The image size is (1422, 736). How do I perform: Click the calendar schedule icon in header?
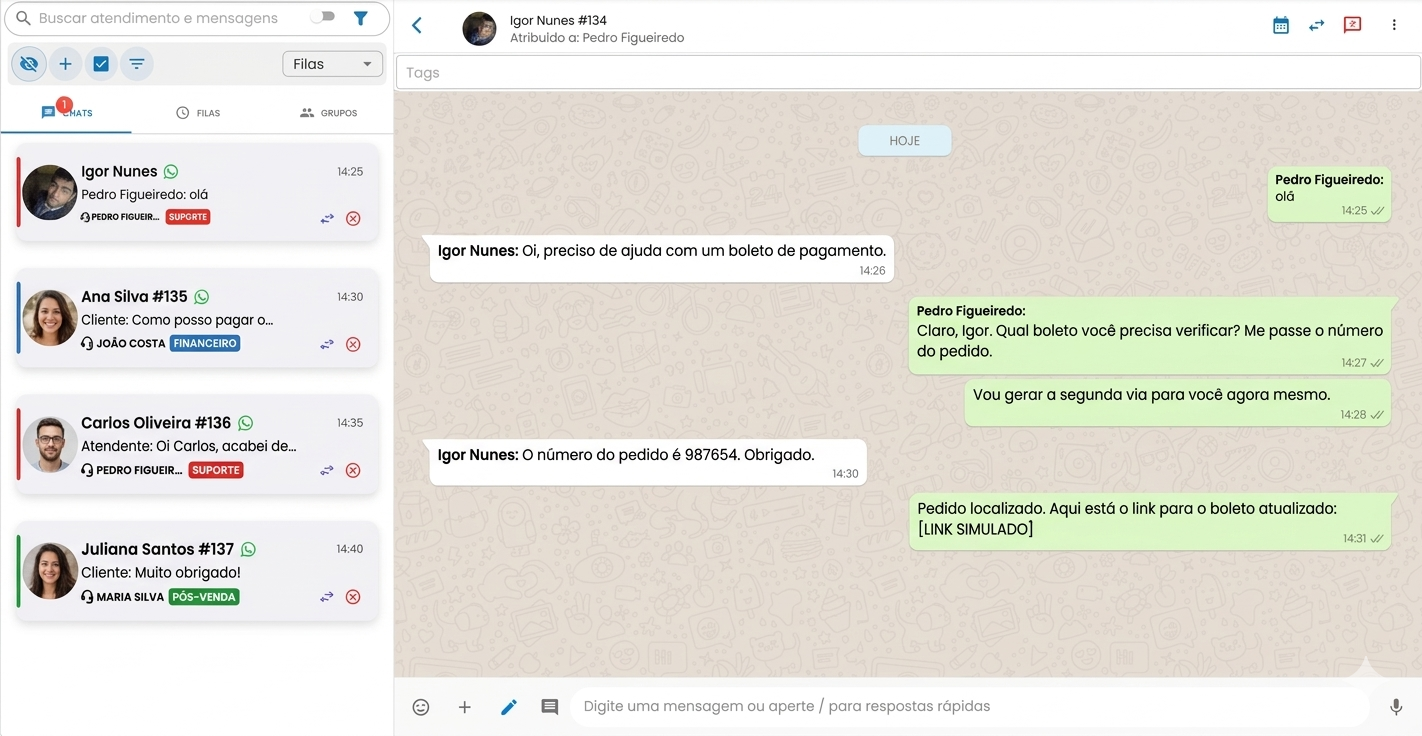pos(1280,25)
